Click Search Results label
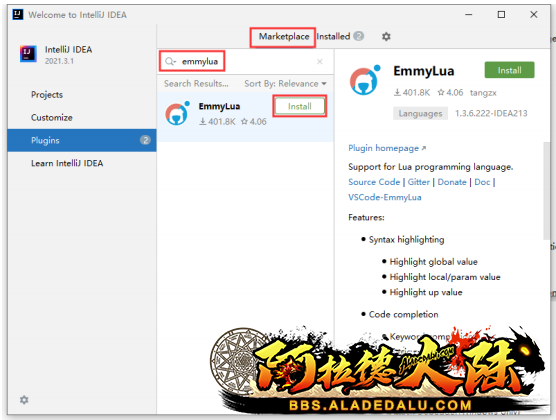 point(196,84)
